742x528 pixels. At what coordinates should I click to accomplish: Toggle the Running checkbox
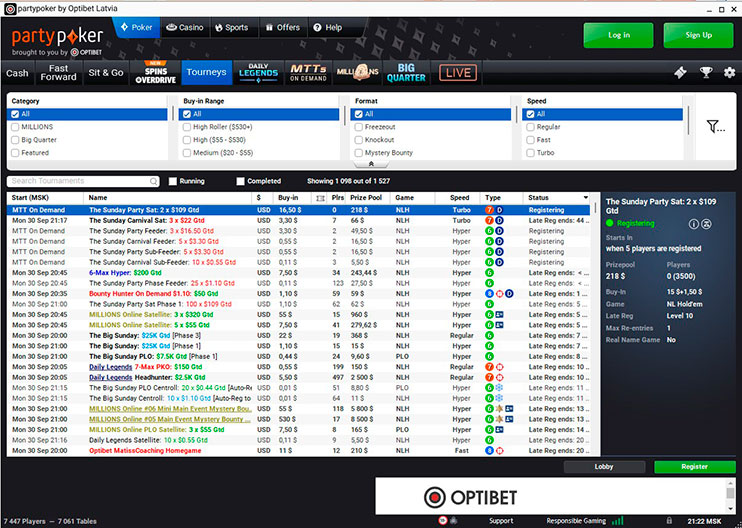pos(173,181)
